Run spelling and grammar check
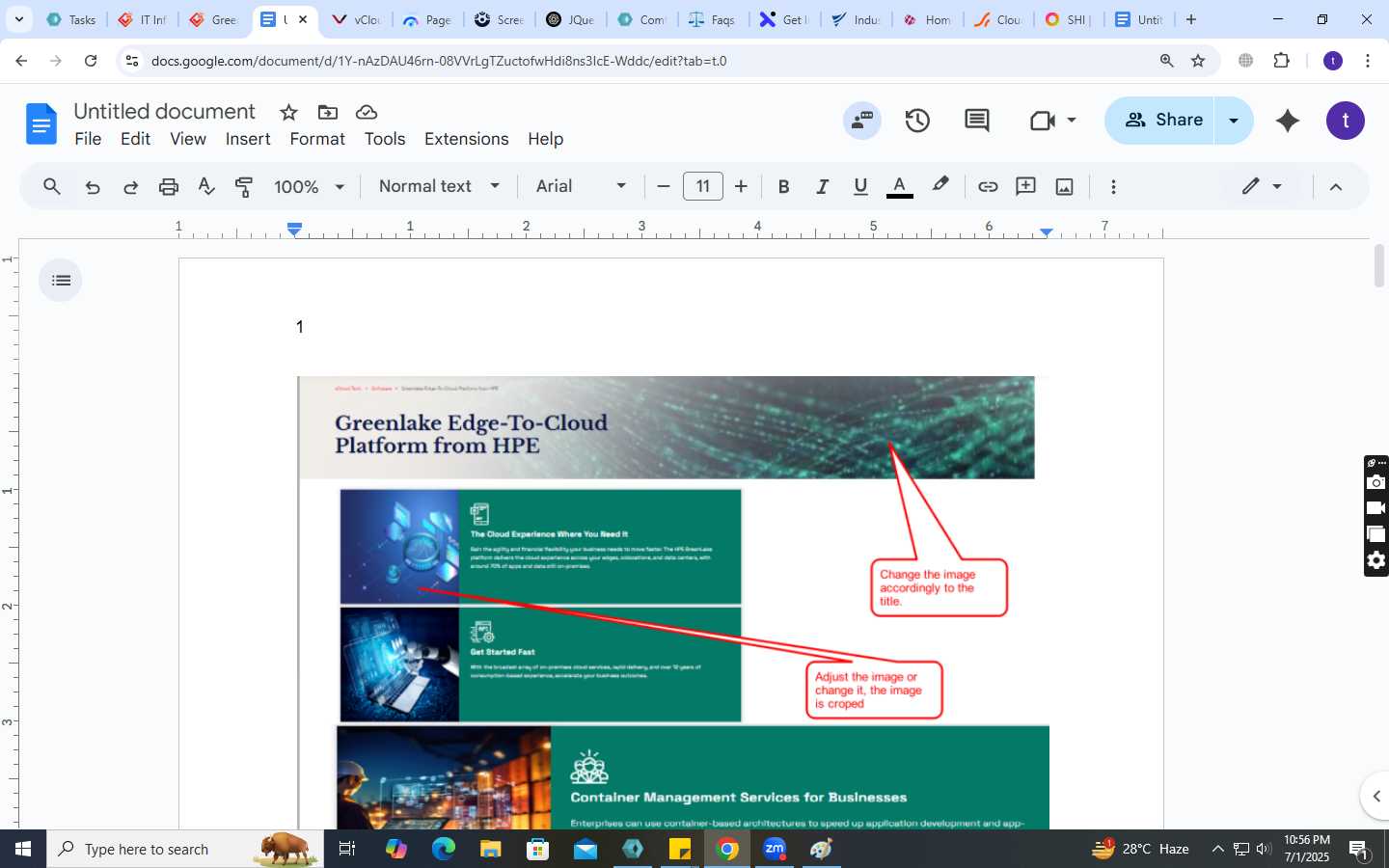1389x868 pixels. [x=206, y=186]
